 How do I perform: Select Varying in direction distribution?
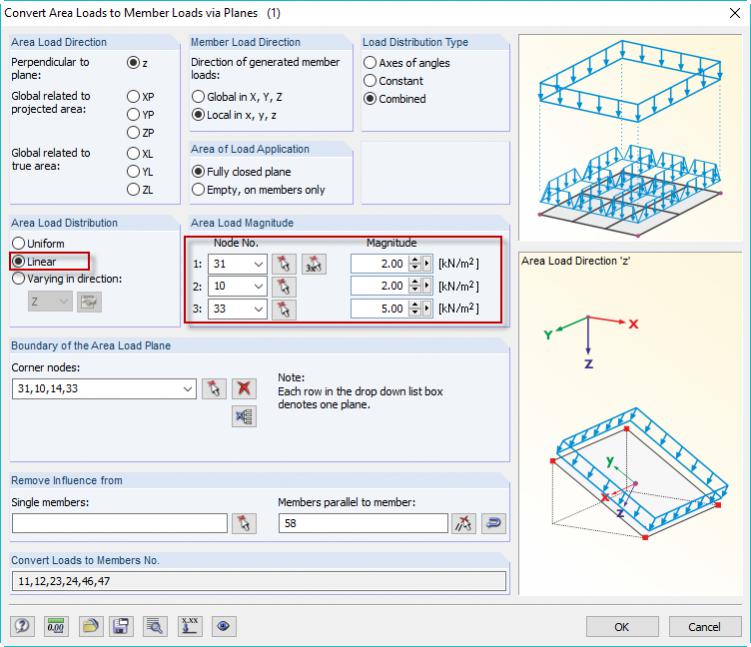pos(18,279)
